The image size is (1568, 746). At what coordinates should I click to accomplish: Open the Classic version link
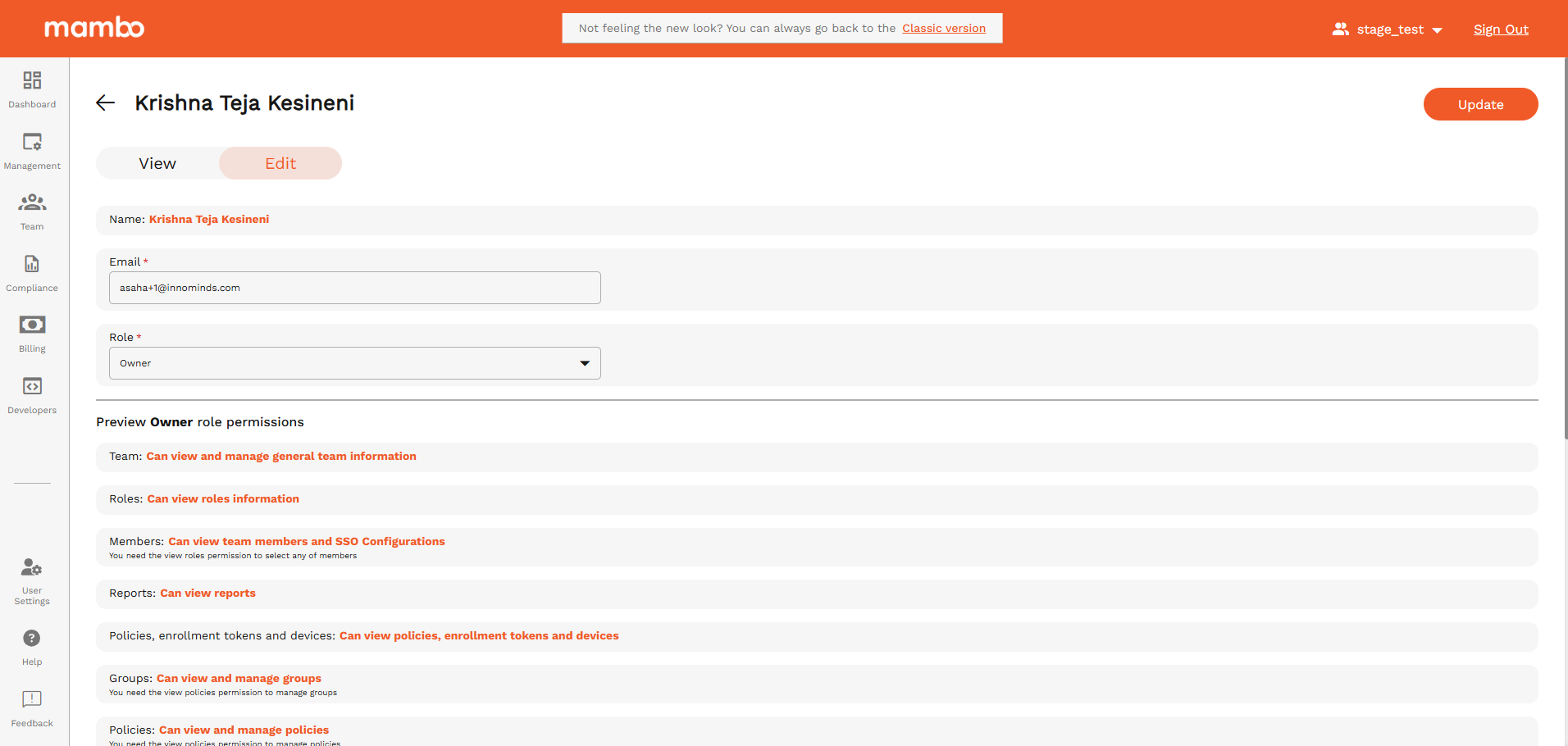point(944,28)
